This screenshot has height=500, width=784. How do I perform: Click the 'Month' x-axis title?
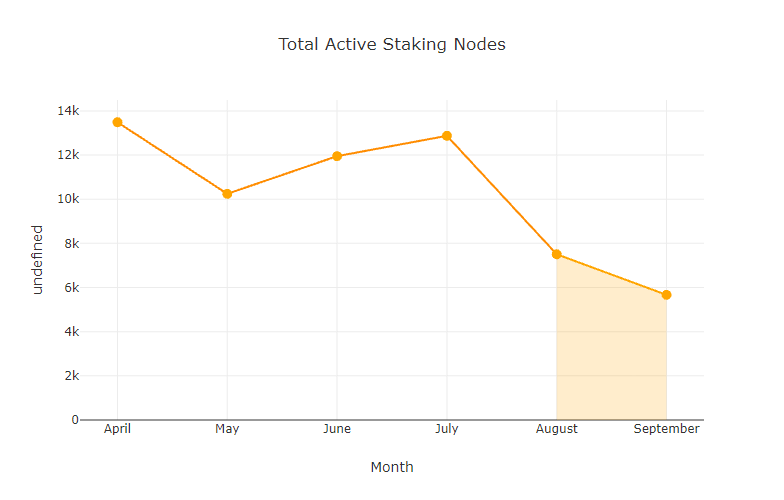(x=392, y=467)
